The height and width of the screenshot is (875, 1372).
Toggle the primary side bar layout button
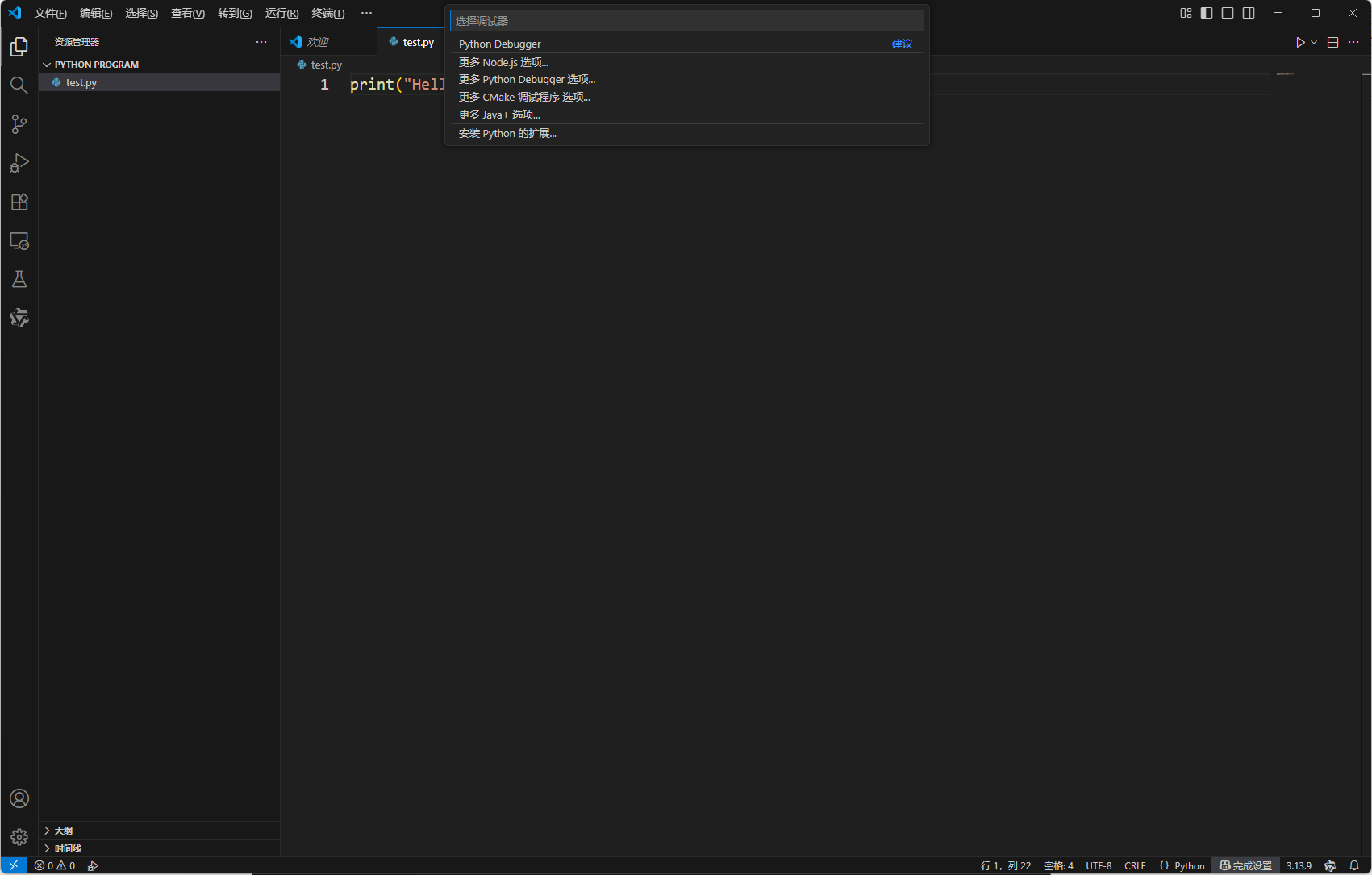tap(1207, 13)
